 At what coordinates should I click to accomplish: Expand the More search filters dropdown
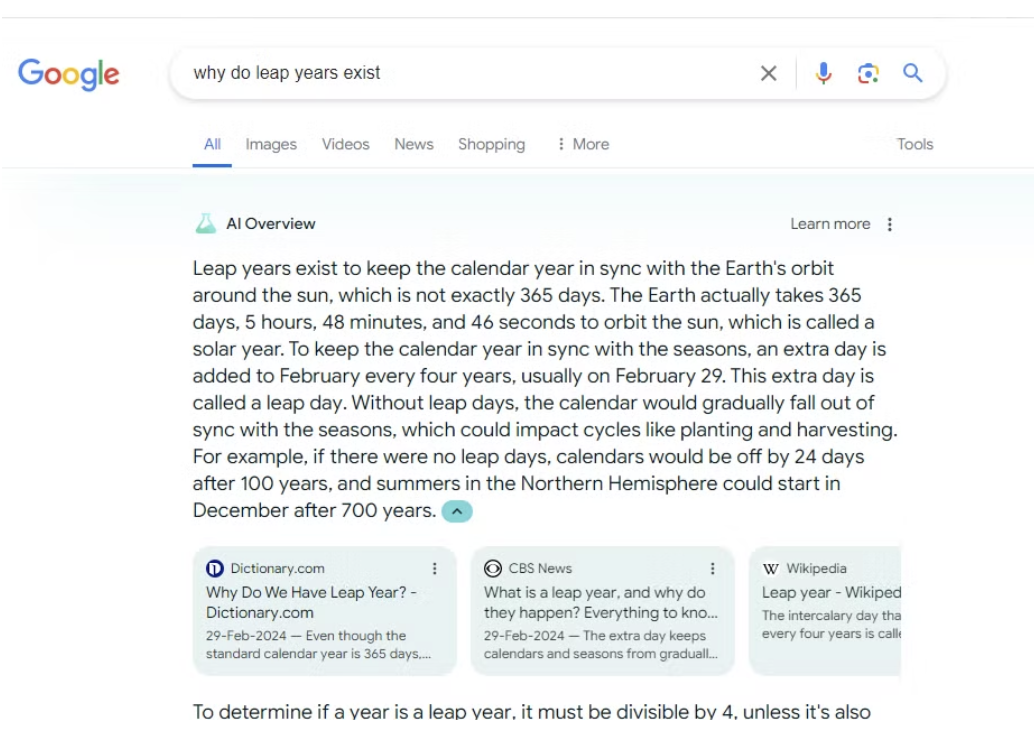coord(583,144)
